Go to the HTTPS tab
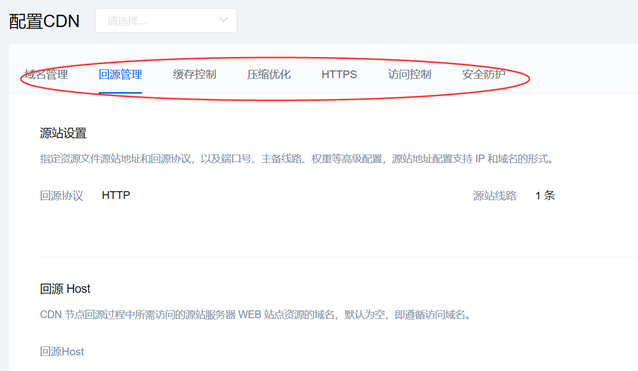The height and width of the screenshot is (371, 638). click(x=339, y=74)
